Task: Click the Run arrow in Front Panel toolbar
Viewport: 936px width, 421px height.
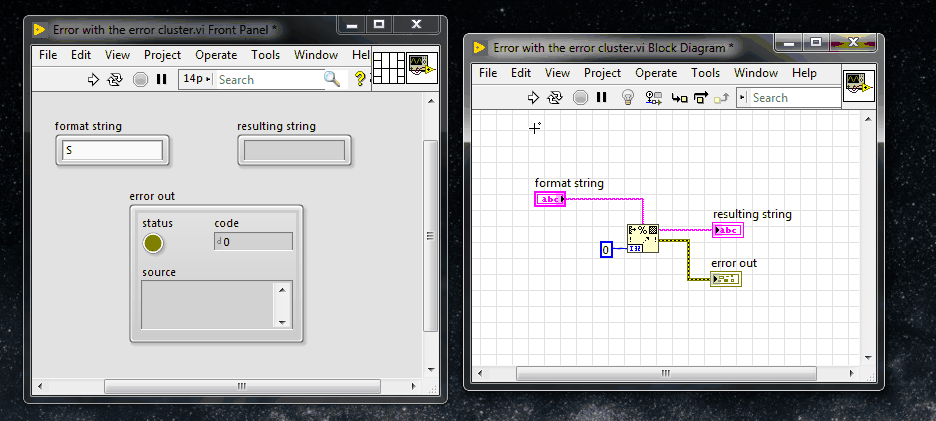Action: [x=93, y=79]
